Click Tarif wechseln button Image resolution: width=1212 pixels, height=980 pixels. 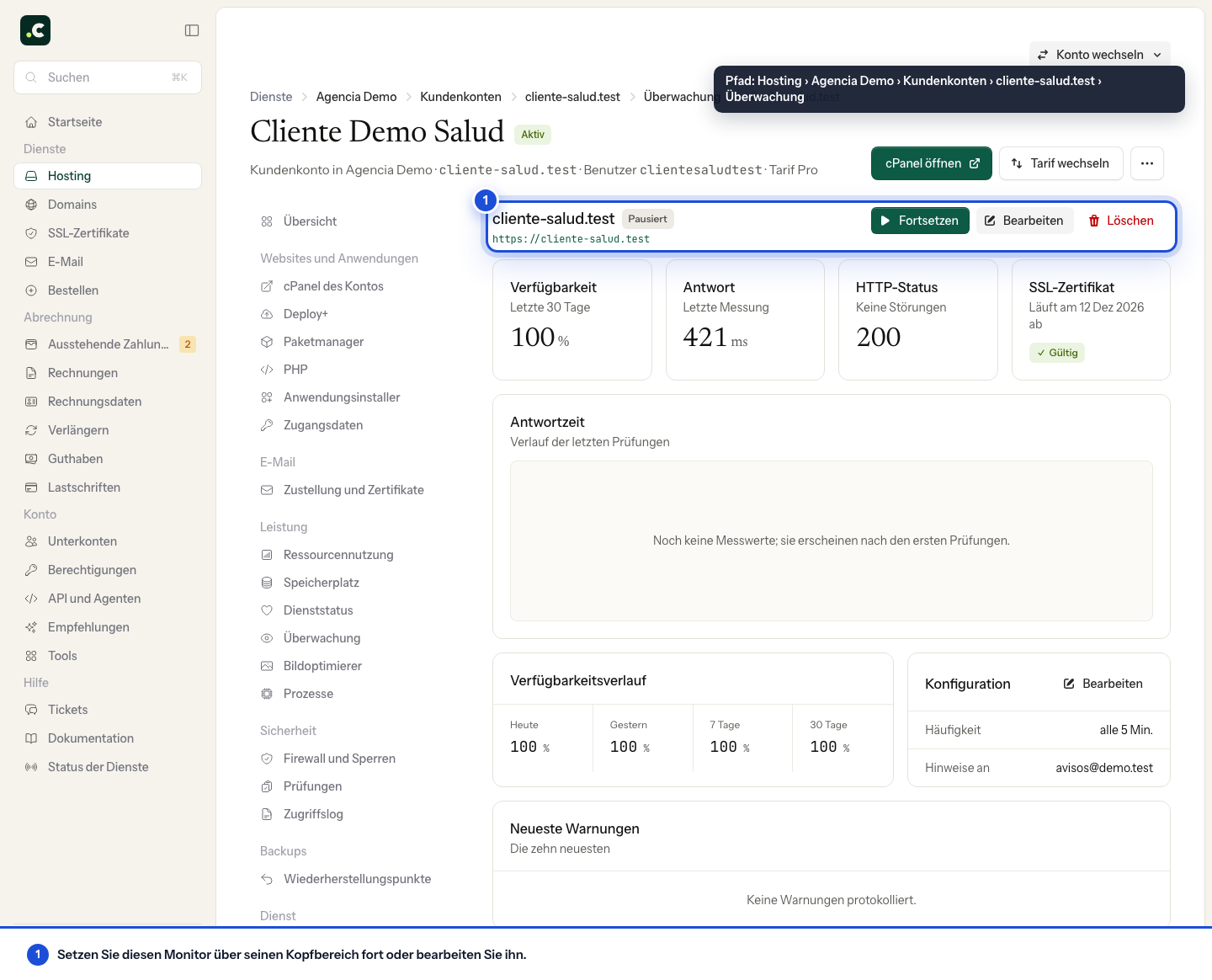[1060, 163]
